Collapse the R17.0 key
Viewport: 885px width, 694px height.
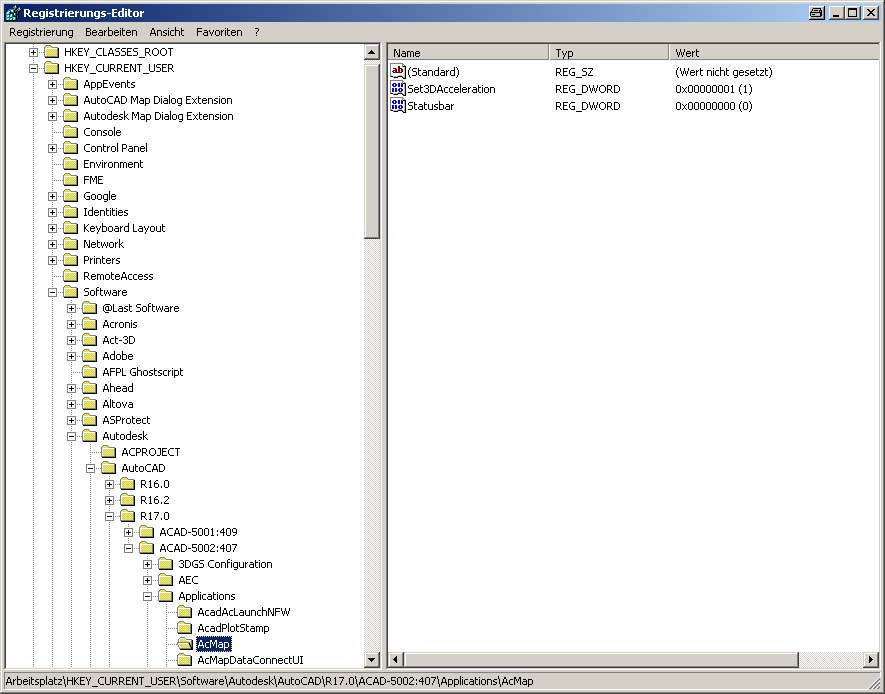pos(109,516)
